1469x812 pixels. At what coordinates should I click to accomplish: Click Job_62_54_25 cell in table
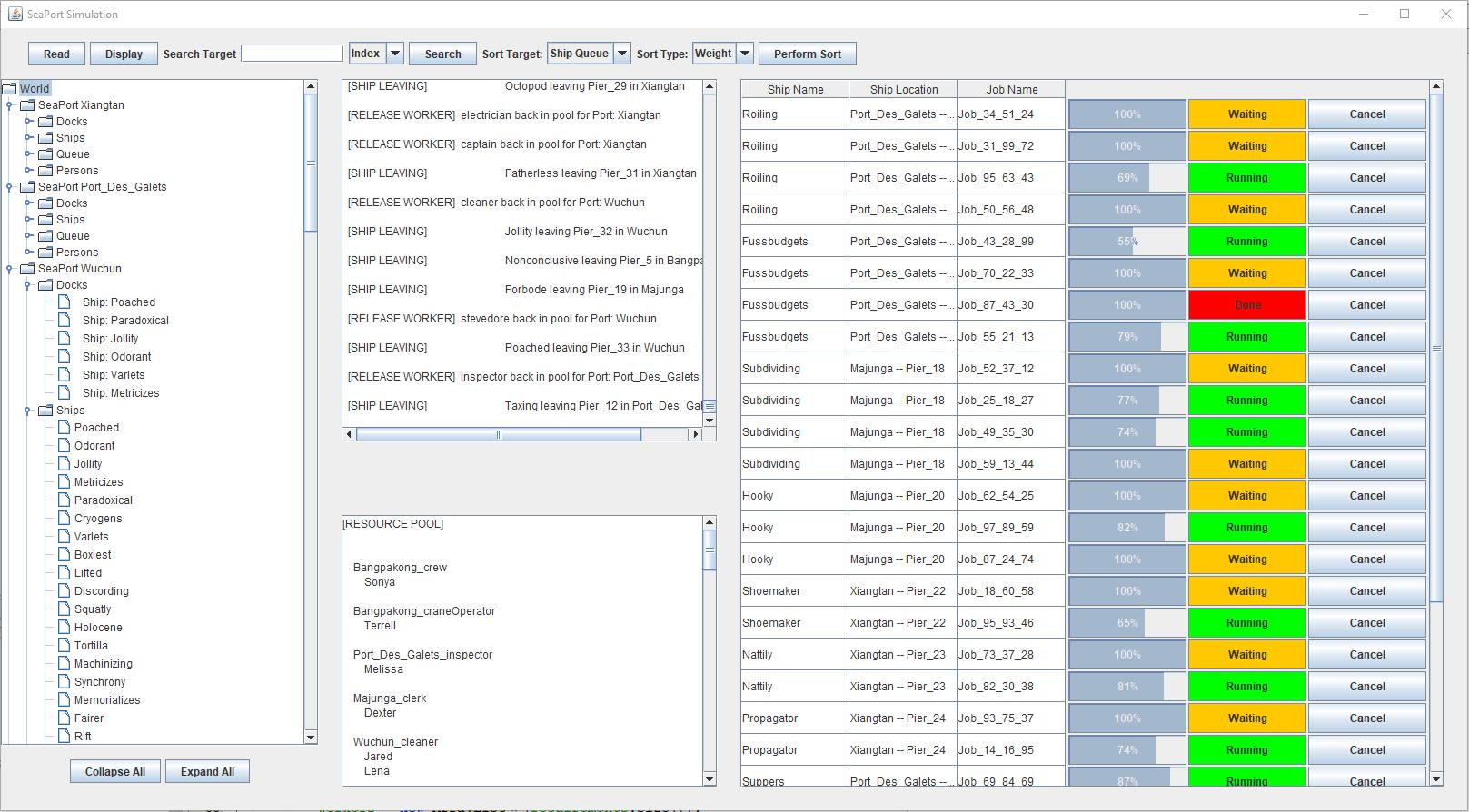[1011, 496]
